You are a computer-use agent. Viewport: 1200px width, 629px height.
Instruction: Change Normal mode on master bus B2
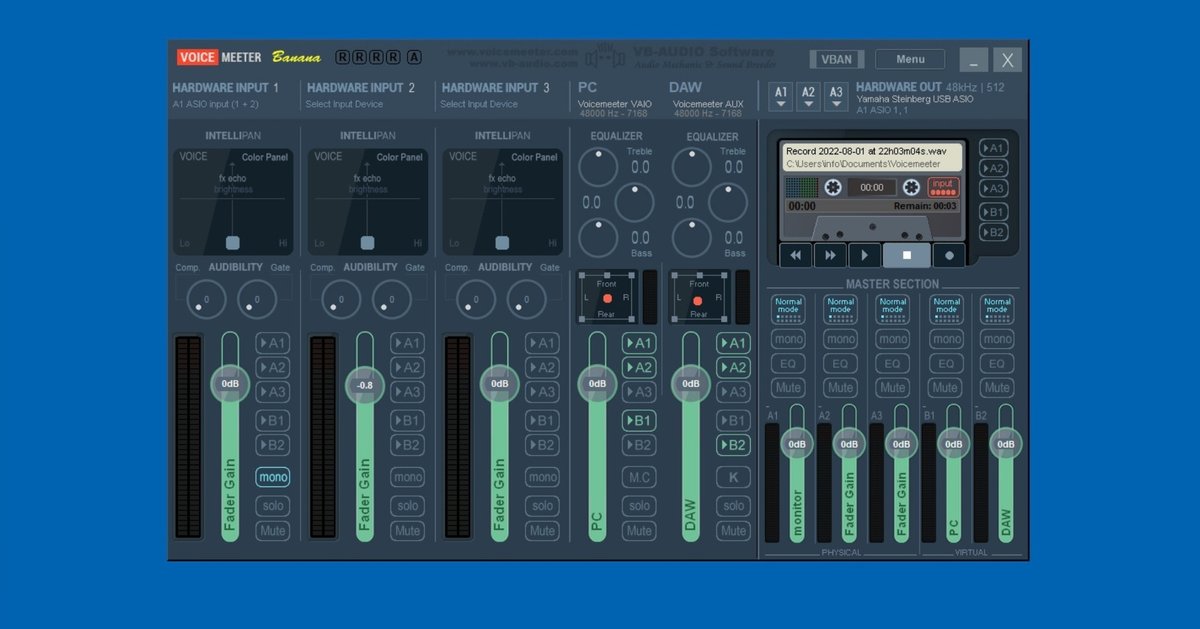[x=997, y=308]
